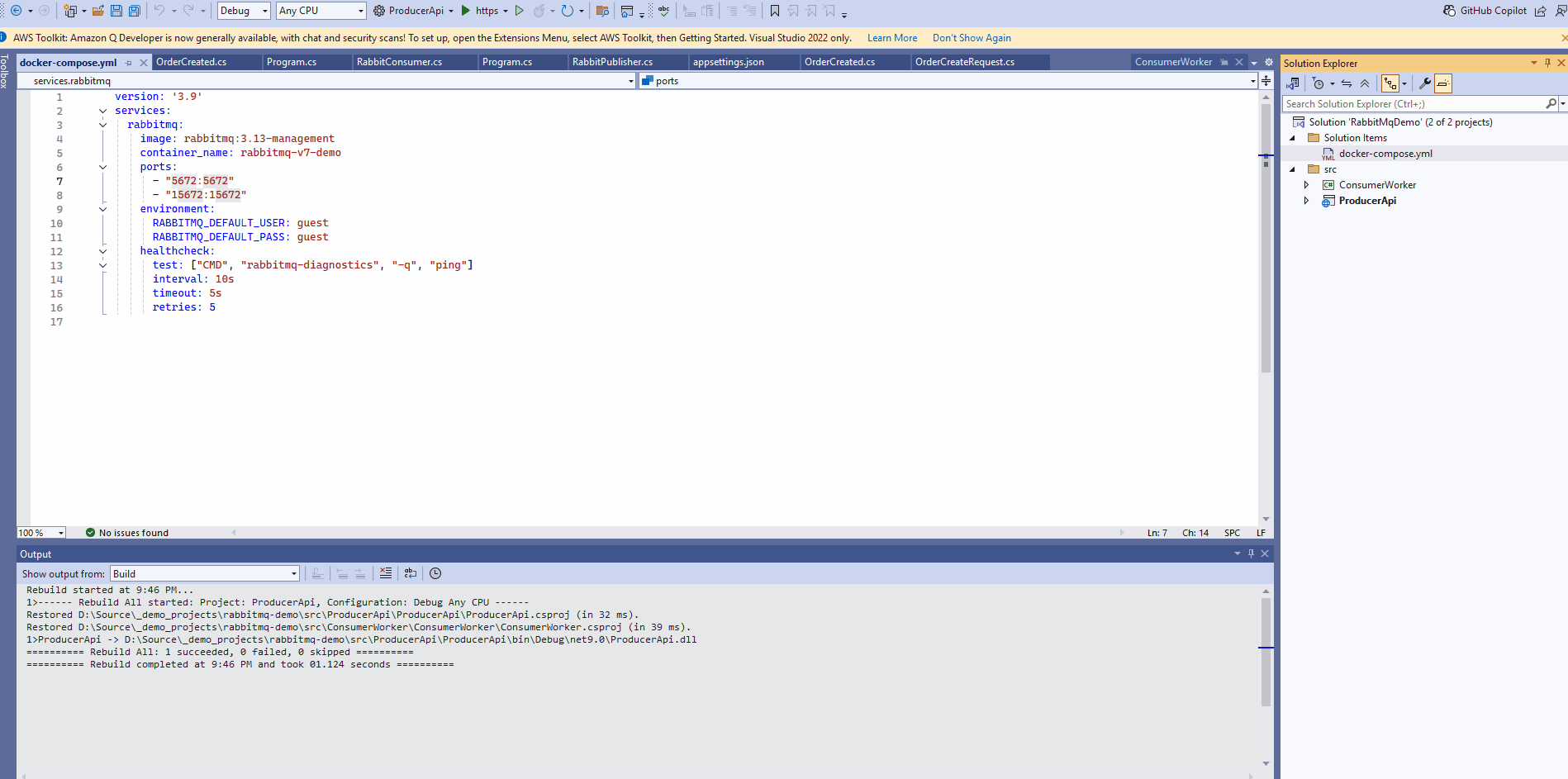Click Don't Show Again in the AWS notification
This screenshot has width=1568, height=779.
[972, 38]
